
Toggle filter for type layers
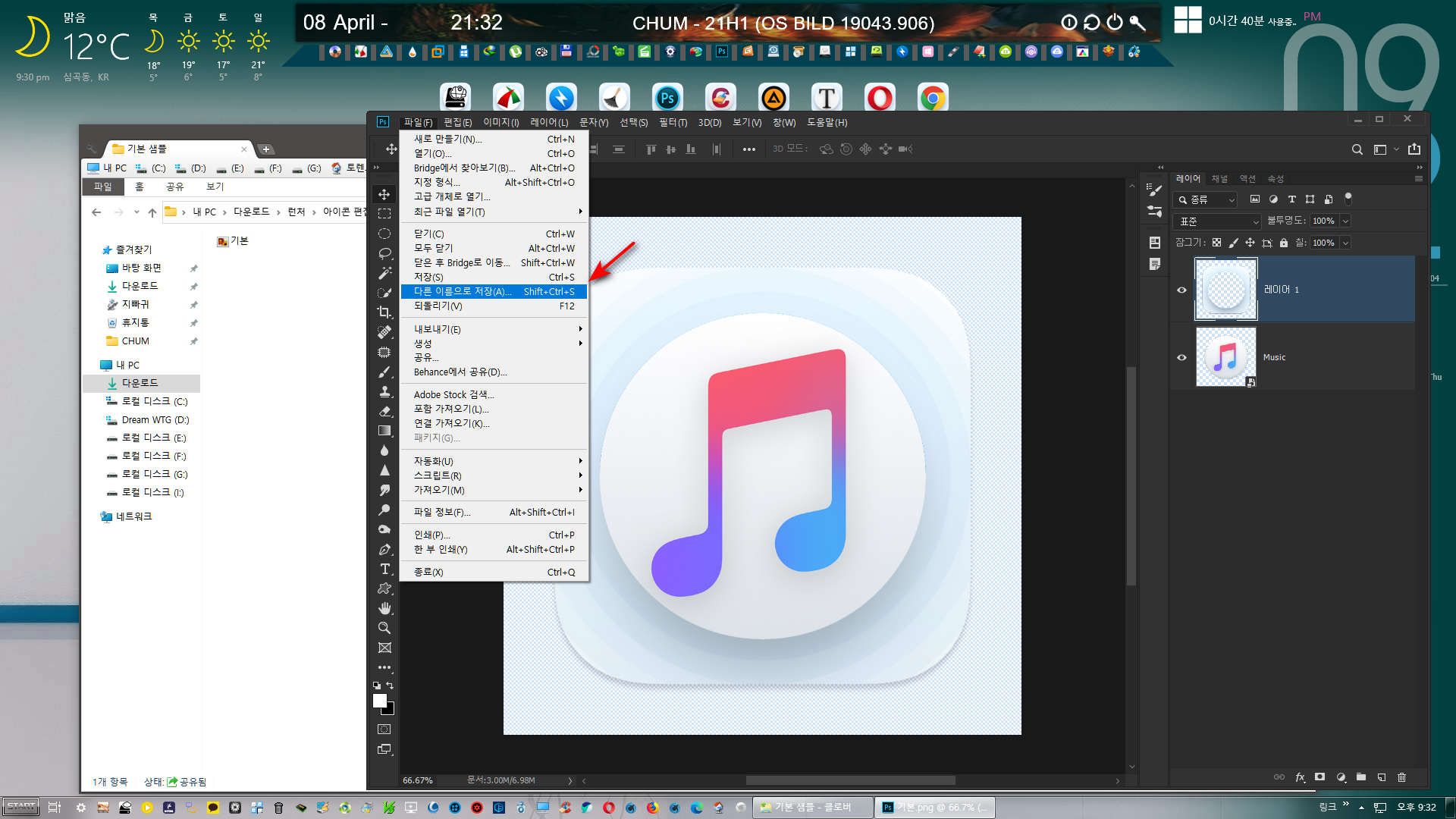click(1291, 199)
